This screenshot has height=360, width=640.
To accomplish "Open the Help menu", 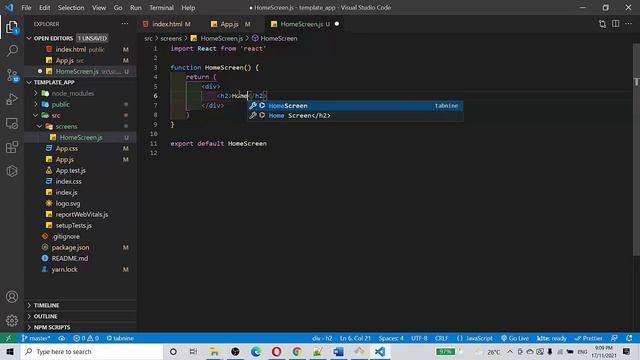I will (188, 7).
